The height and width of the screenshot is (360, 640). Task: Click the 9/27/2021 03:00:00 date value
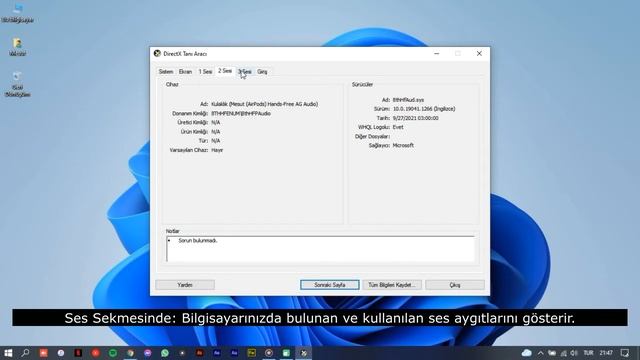[415, 118]
